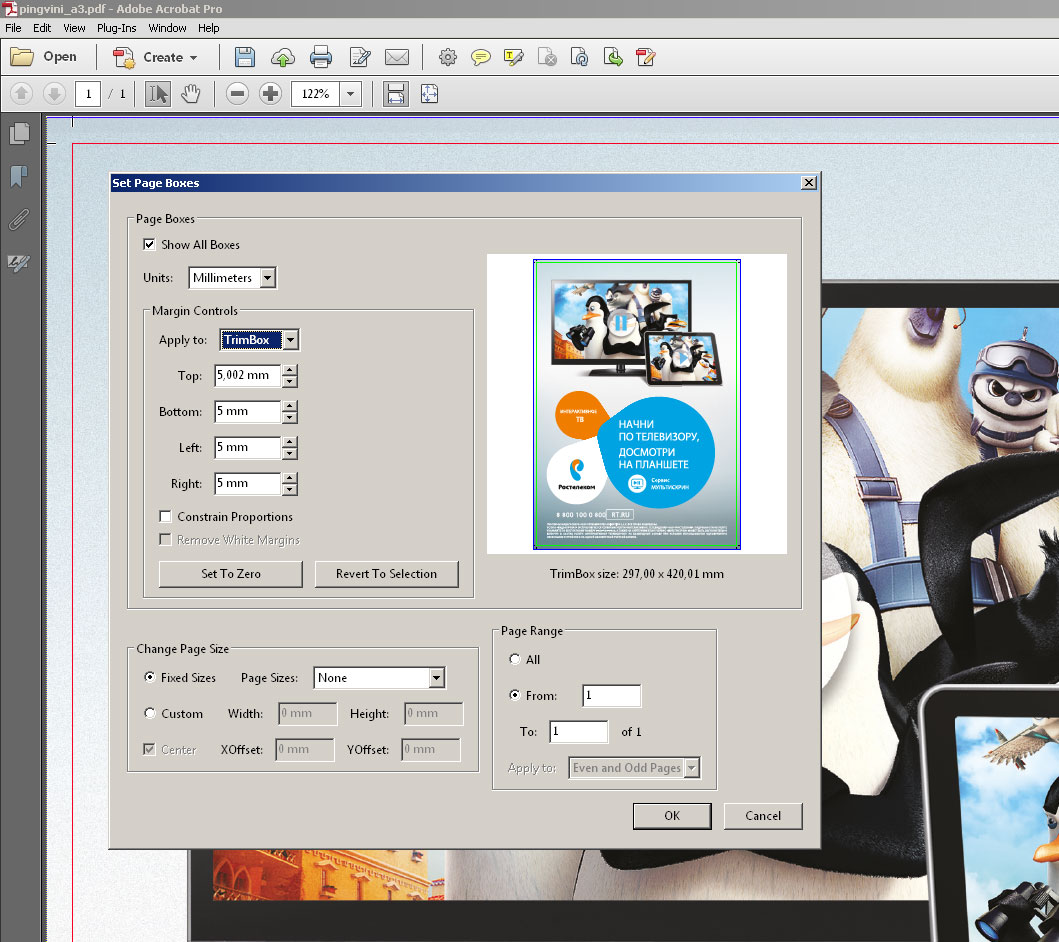Click the zoom out minus button

point(237,93)
